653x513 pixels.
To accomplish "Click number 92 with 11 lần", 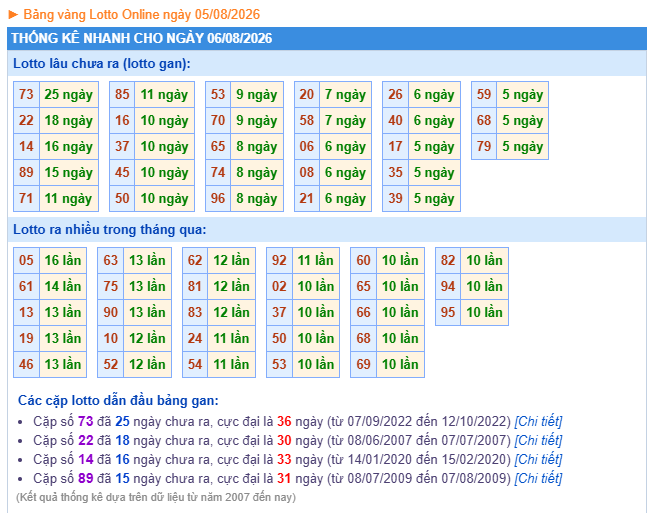I will click(x=279, y=260).
